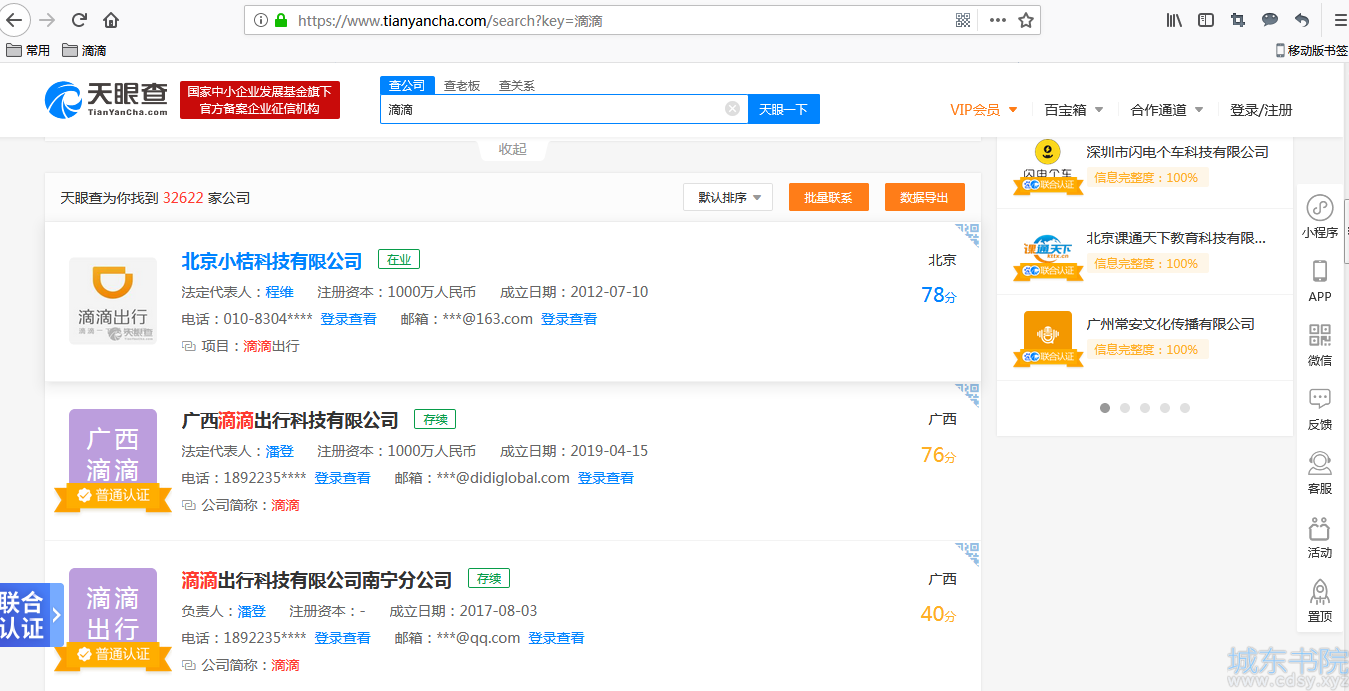Open the APP download sidebar icon
The height and width of the screenshot is (691, 1349).
(1320, 280)
